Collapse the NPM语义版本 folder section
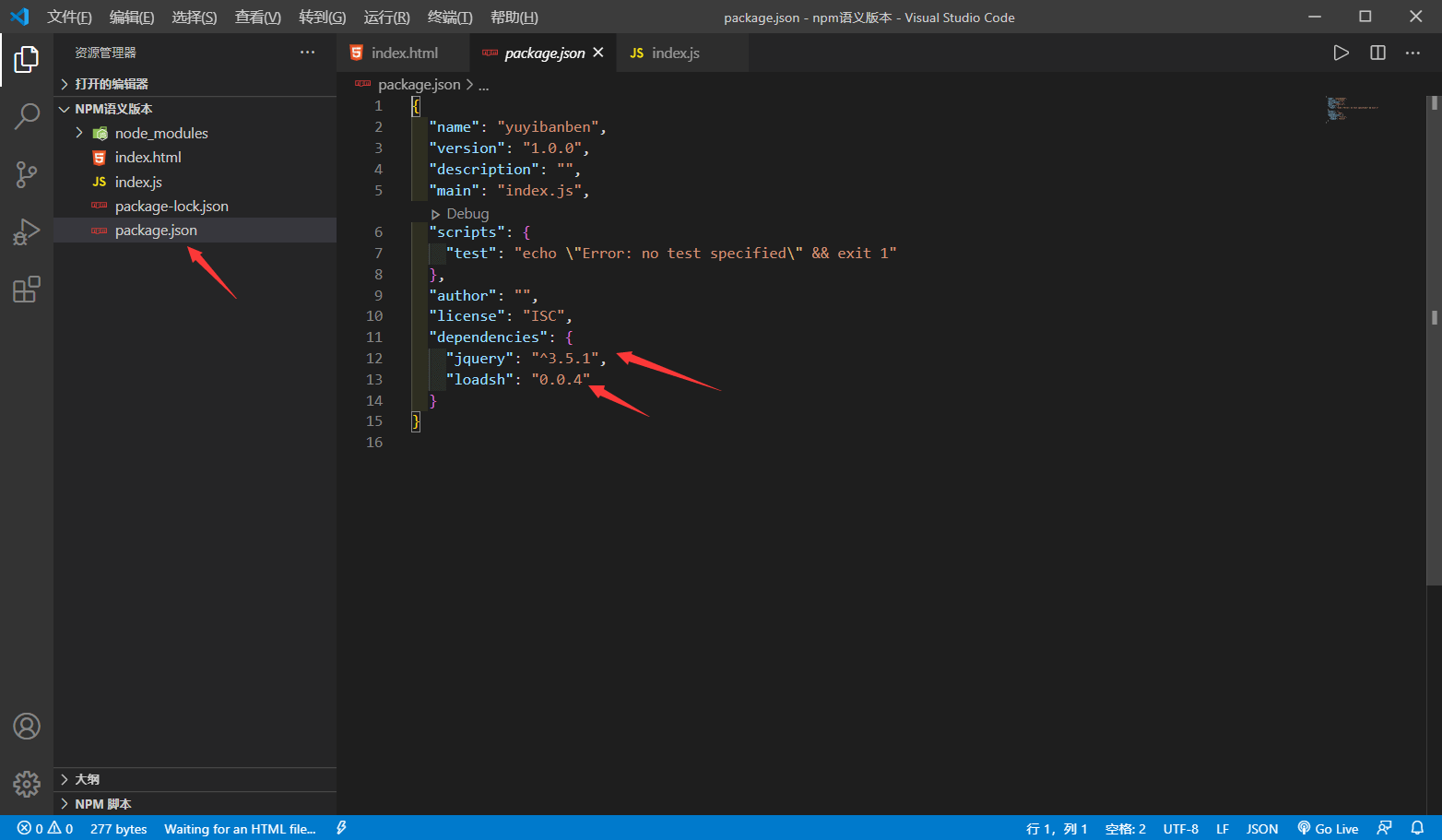Image resolution: width=1442 pixels, height=840 pixels. click(x=195, y=109)
